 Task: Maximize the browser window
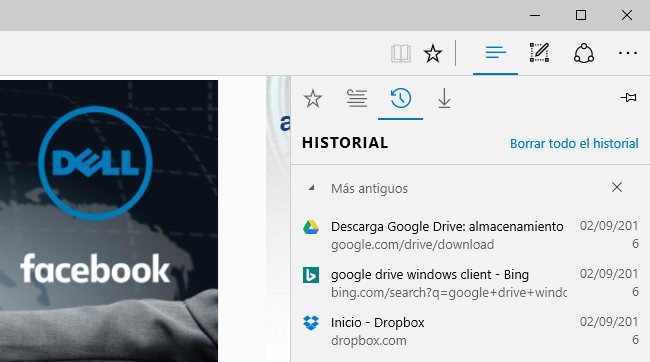tap(581, 15)
